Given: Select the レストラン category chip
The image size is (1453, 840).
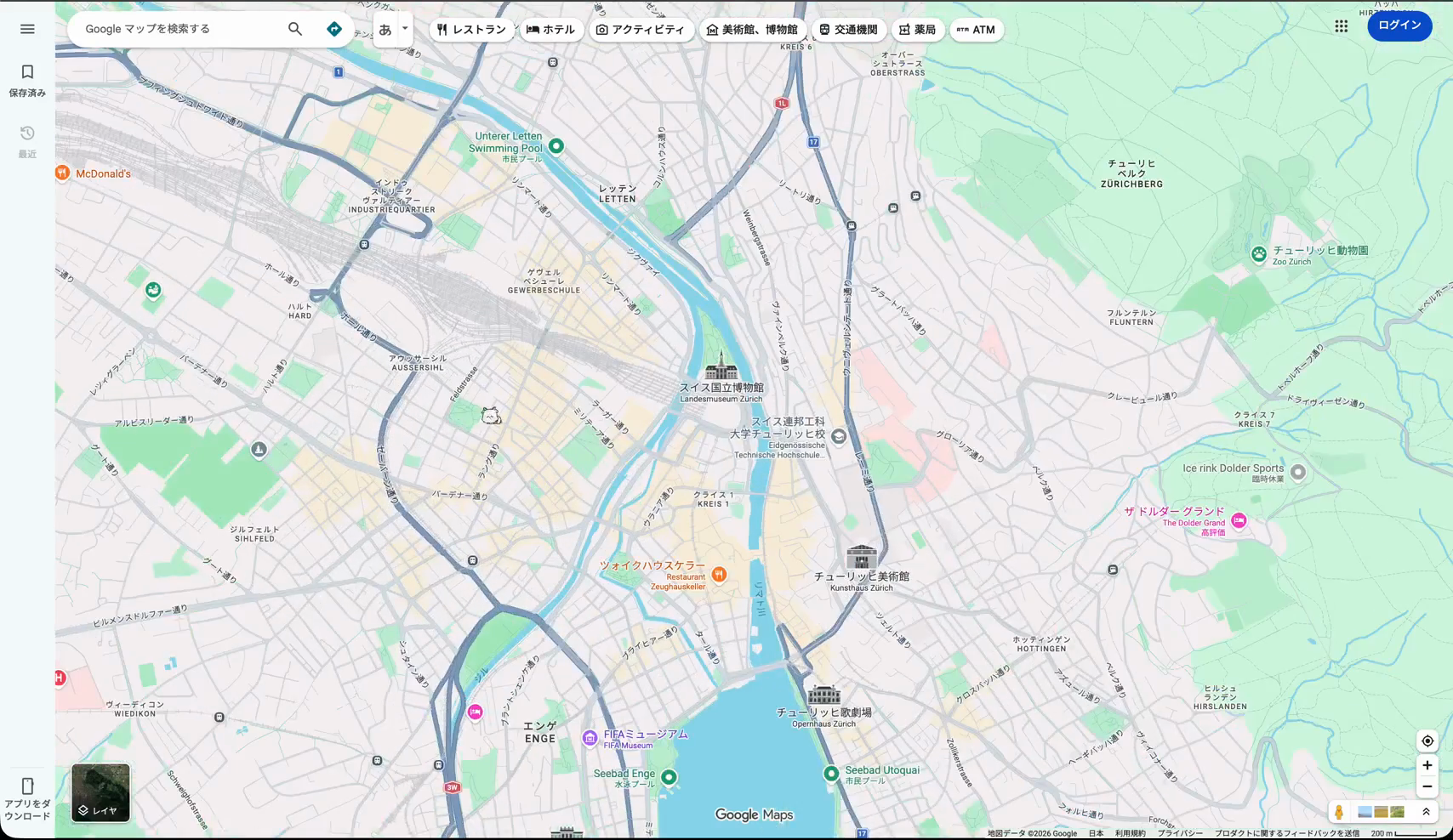Looking at the screenshot, I should (471, 30).
